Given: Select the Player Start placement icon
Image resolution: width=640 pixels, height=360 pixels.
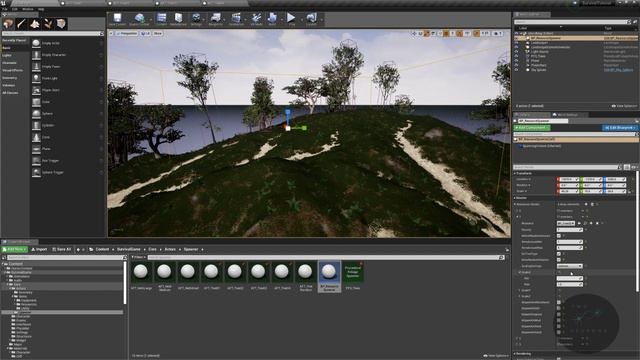Looking at the screenshot, I should (36, 90).
